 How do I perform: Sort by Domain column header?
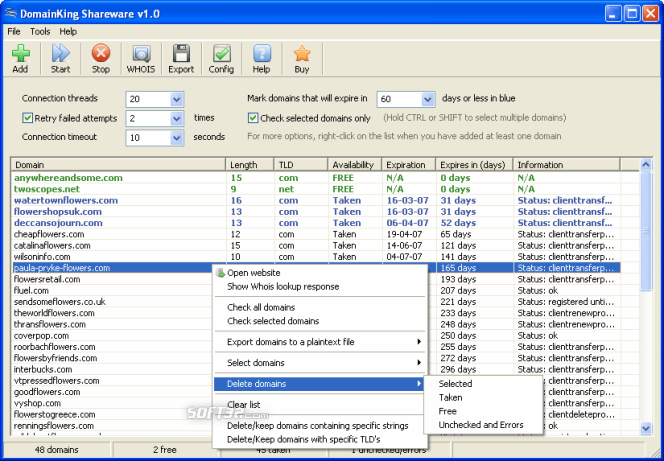[x=118, y=165]
